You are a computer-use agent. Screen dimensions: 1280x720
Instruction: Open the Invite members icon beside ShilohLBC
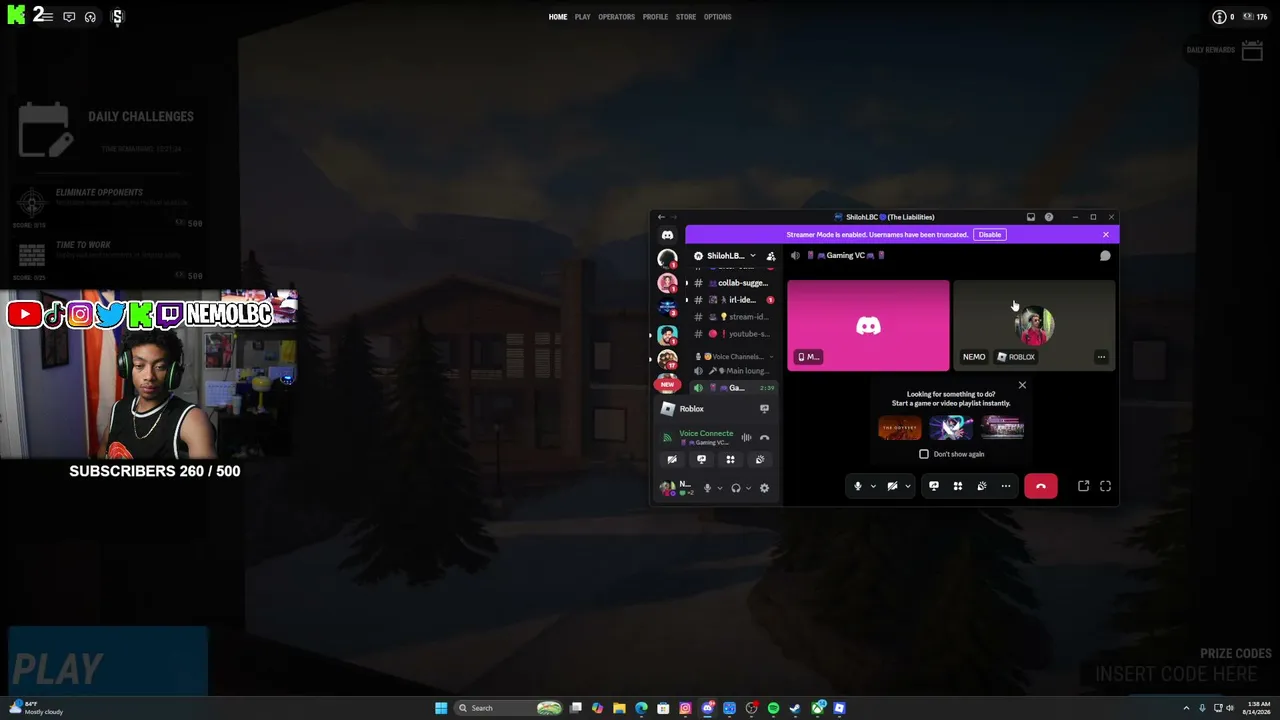pyautogui.click(x=771, y=256)
